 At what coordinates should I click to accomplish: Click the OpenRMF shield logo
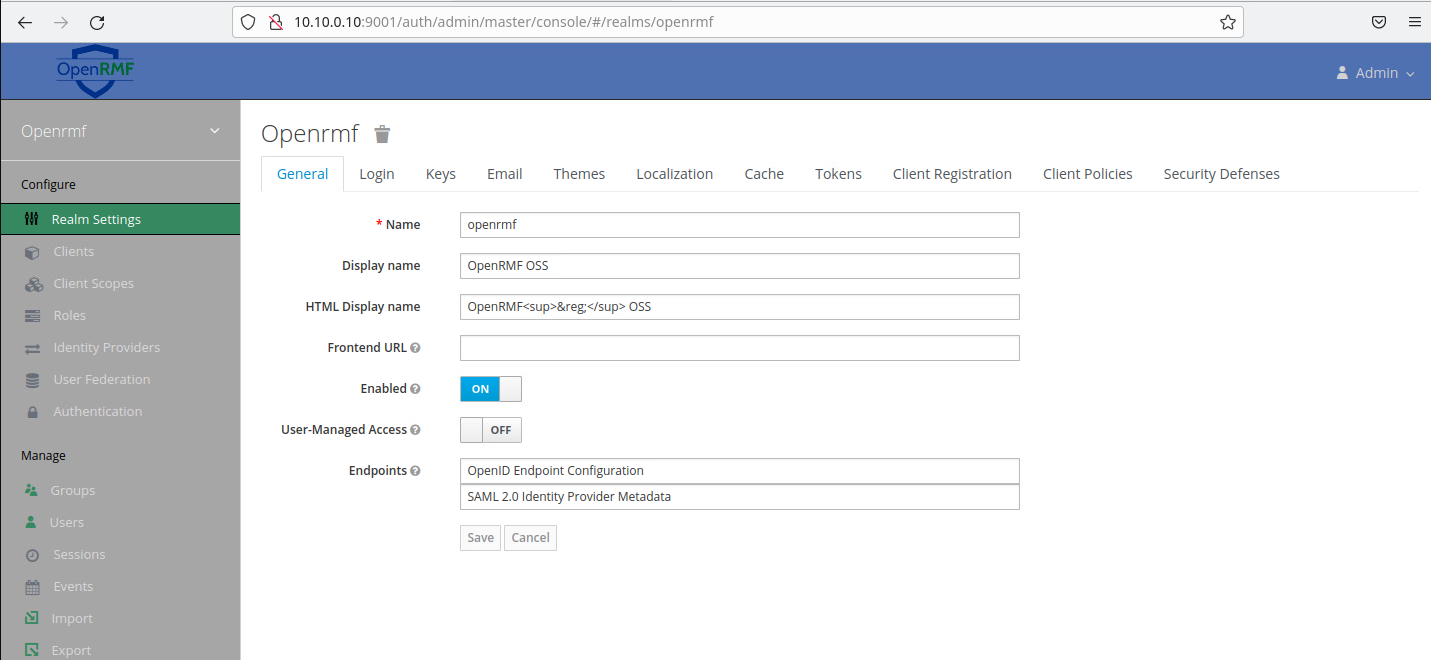(94, 70)
